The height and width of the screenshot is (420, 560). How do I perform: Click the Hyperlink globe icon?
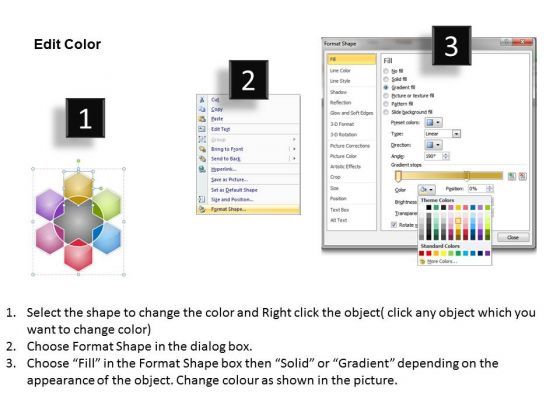point(202,169)
